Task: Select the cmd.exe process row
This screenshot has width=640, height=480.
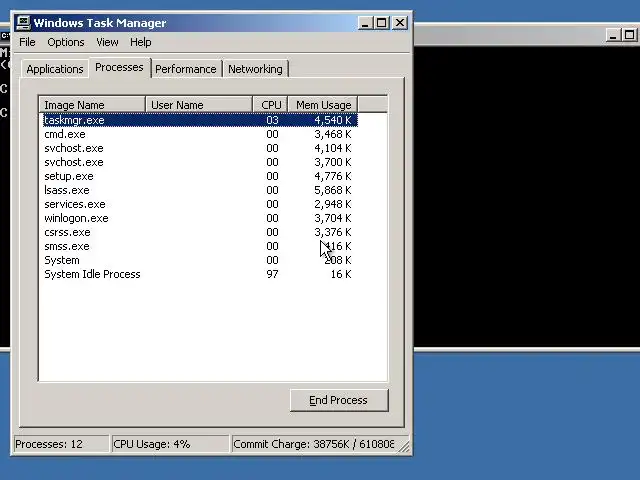Action: click(x=200, y=134)
